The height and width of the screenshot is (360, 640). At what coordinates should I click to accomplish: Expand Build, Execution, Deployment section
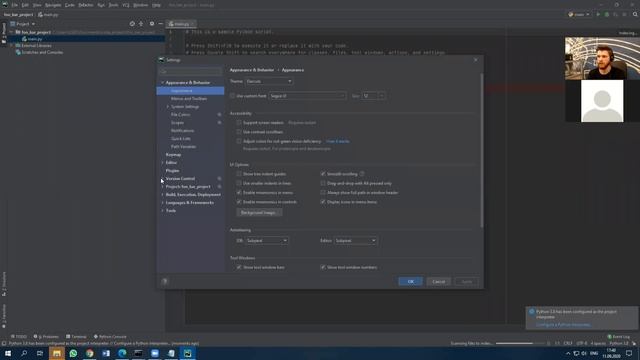click(162, 195)
